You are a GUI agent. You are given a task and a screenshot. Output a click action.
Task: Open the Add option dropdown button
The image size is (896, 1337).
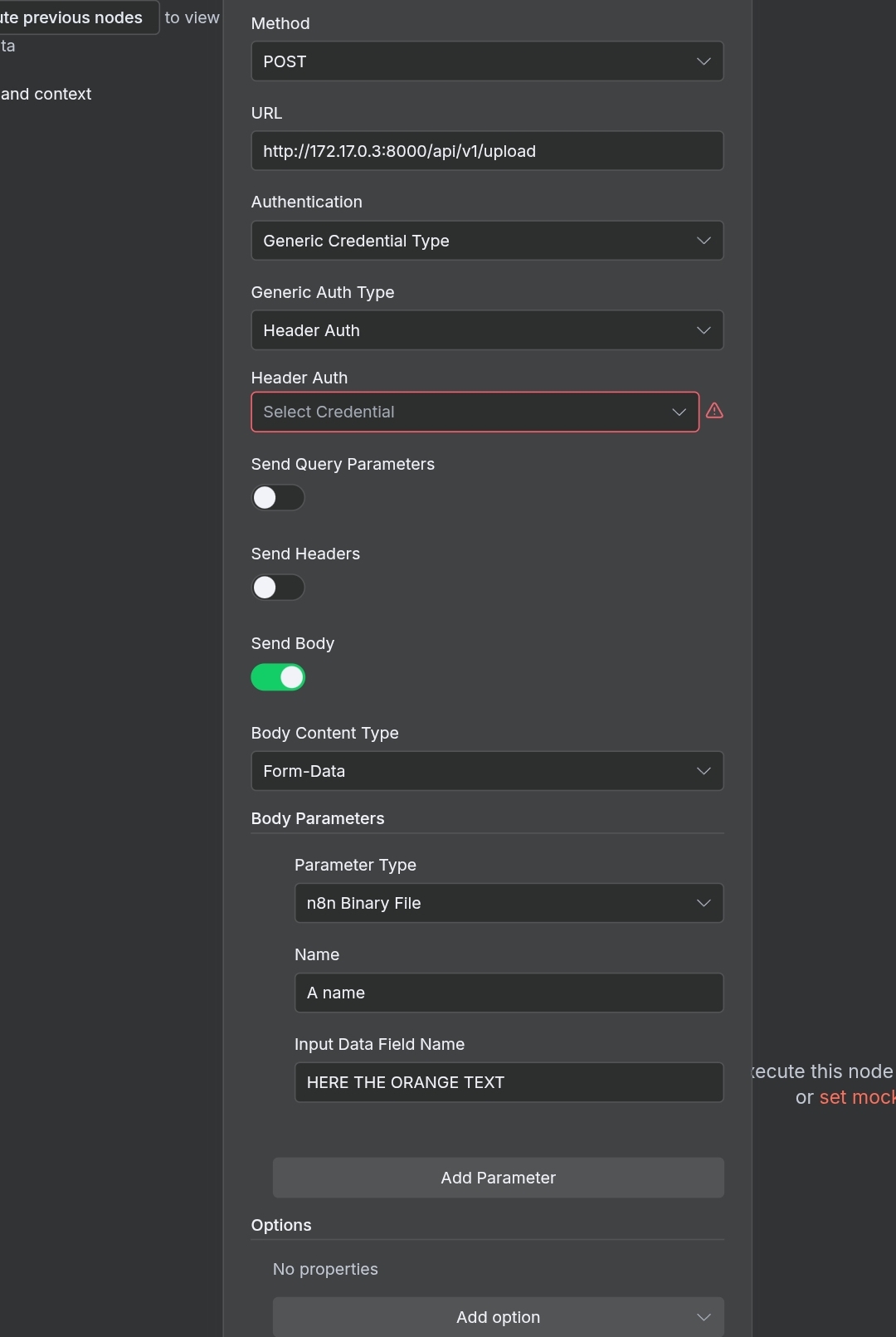498,1317
